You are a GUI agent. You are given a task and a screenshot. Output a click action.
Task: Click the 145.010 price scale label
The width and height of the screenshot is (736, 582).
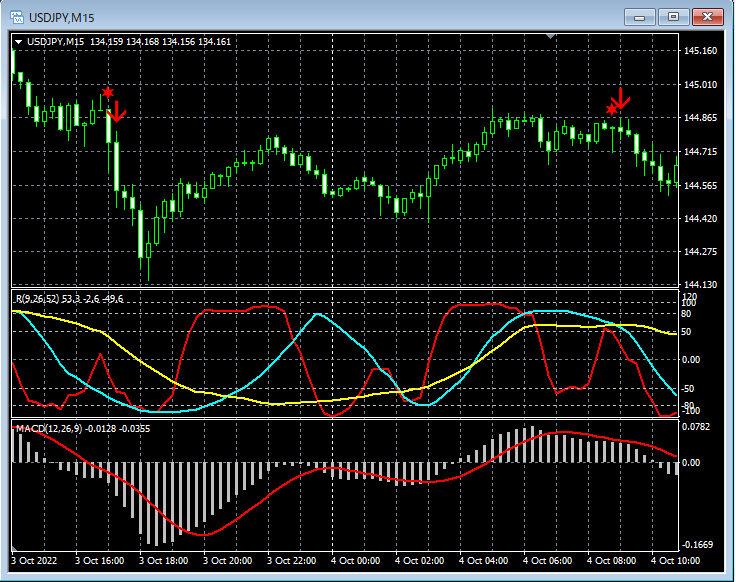pyautogui.click(x=700, y=84)
